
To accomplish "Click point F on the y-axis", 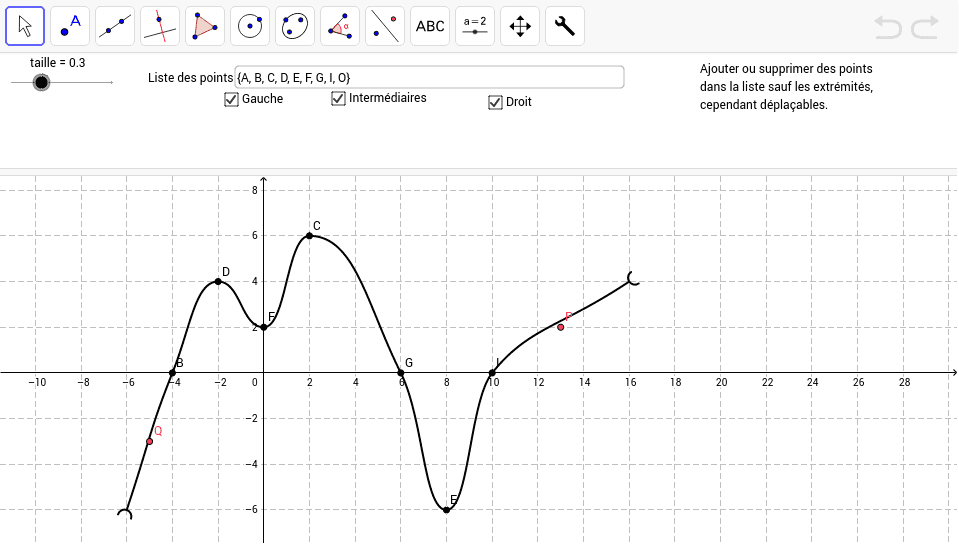I will coord(264,327).
